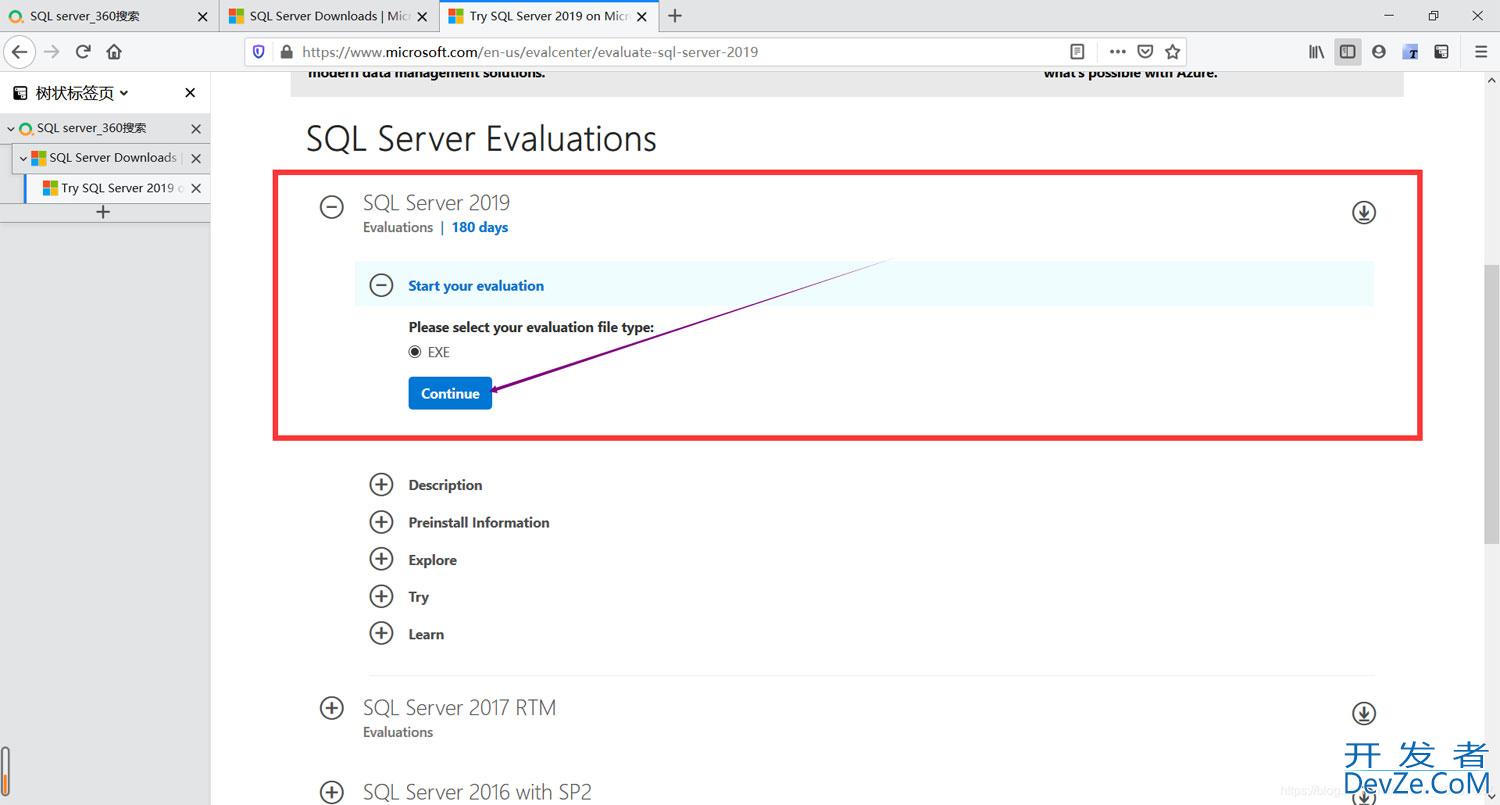Toggle the sidebar toolbar button
Screen dimensions: 1500x805
click(1348, 52)
